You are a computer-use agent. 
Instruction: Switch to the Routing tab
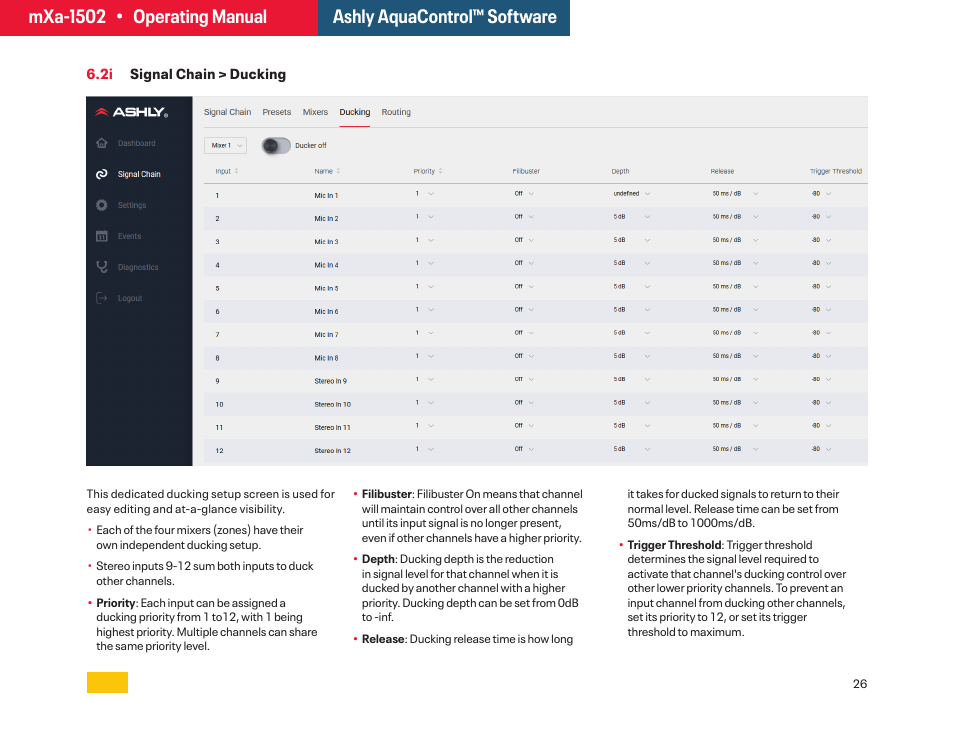(x=396, y=112)
